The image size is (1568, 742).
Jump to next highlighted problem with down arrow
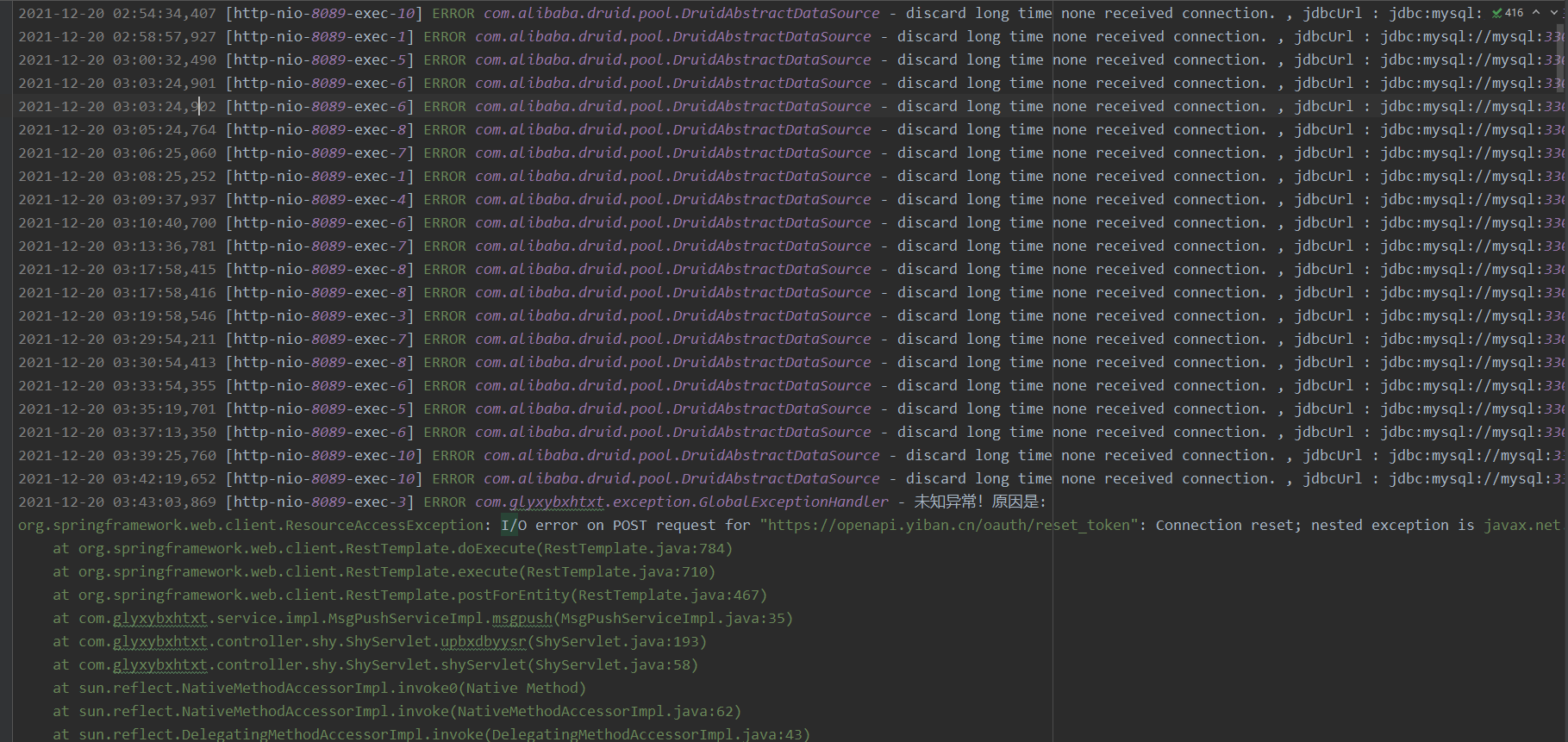click(x=1554, y=13)
